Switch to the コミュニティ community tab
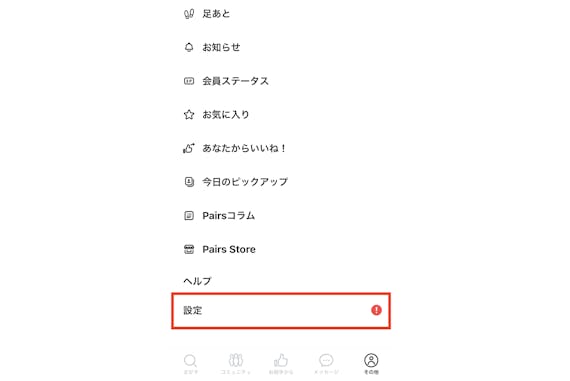 (x=236, y=364)
